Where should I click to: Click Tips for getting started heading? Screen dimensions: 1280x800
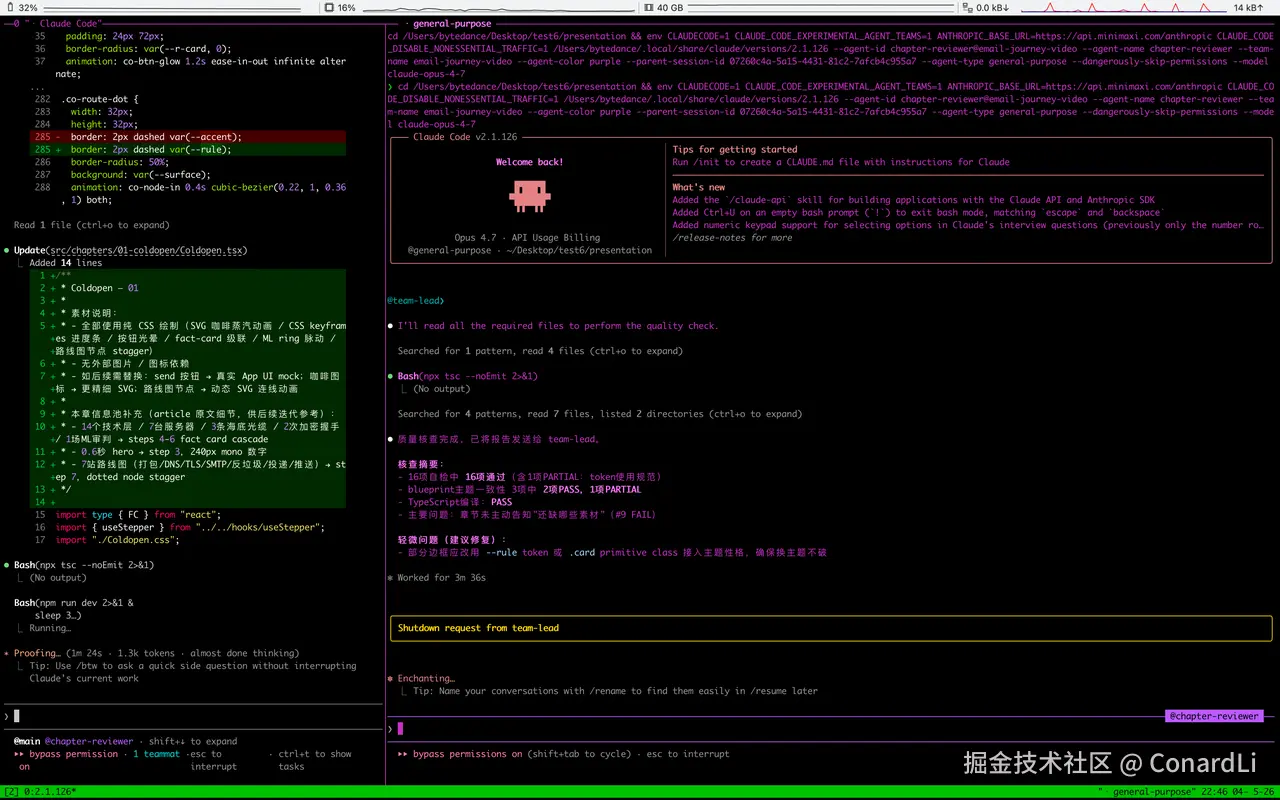click(x=735, y=149)
